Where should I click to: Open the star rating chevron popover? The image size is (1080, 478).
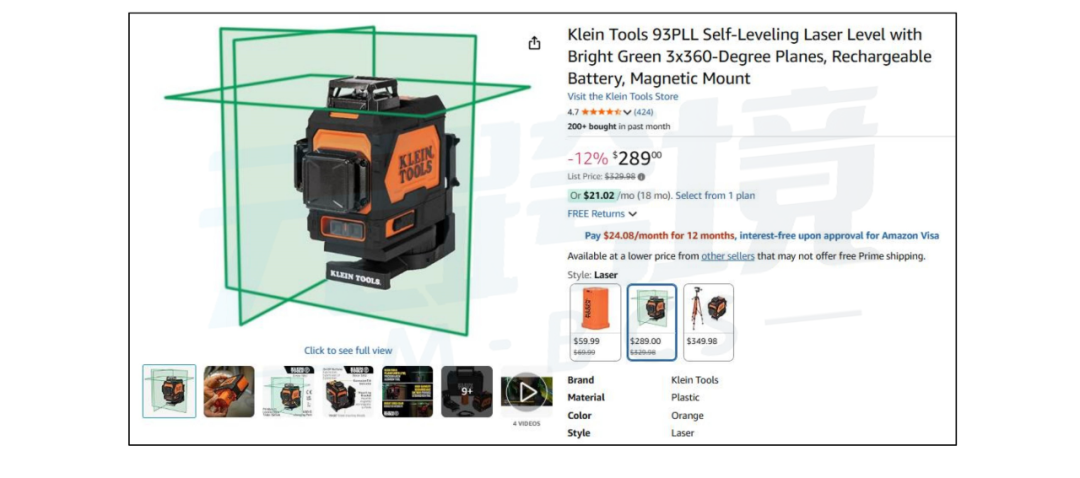pyautogui.click(x=627, y=112)
